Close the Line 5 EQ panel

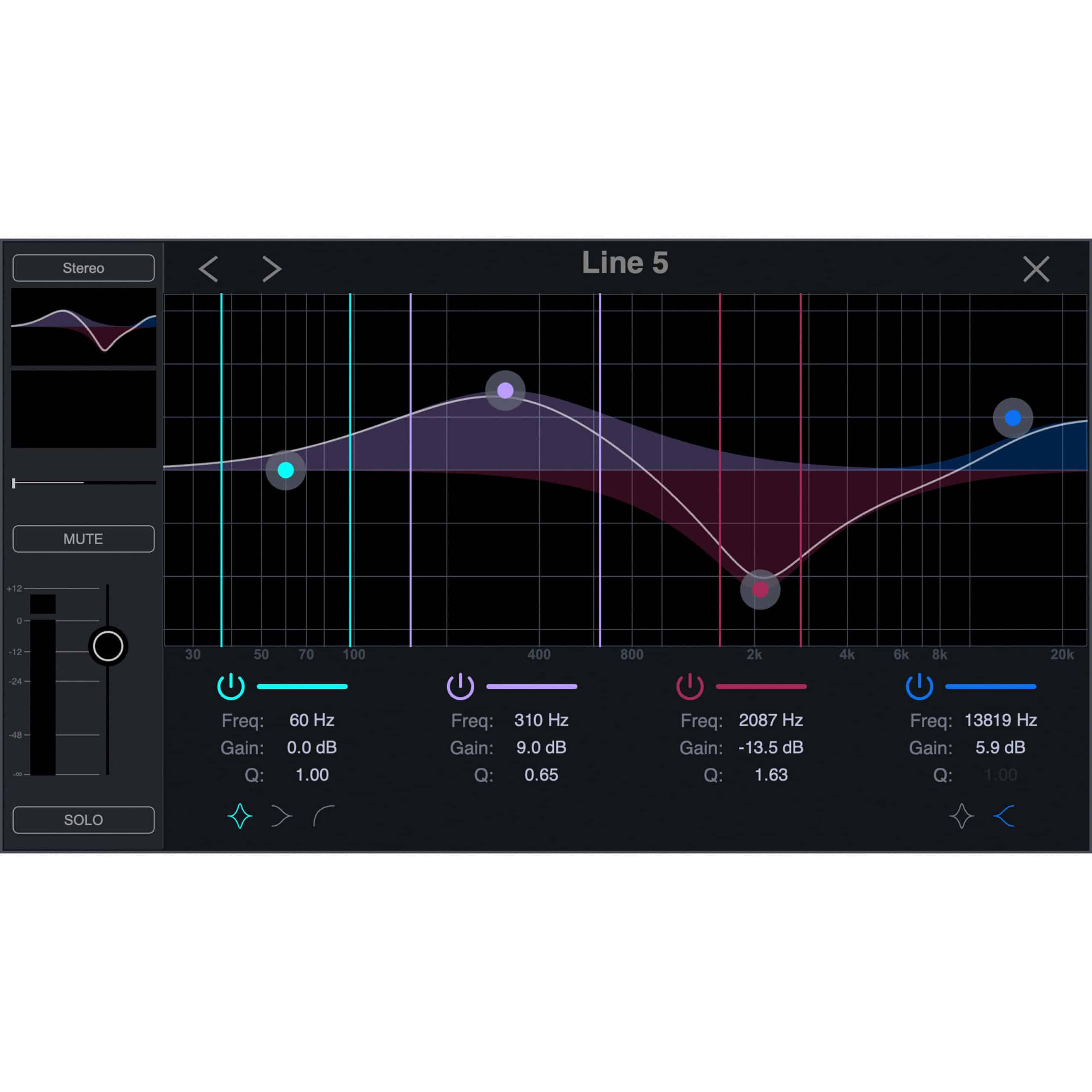1036,269
